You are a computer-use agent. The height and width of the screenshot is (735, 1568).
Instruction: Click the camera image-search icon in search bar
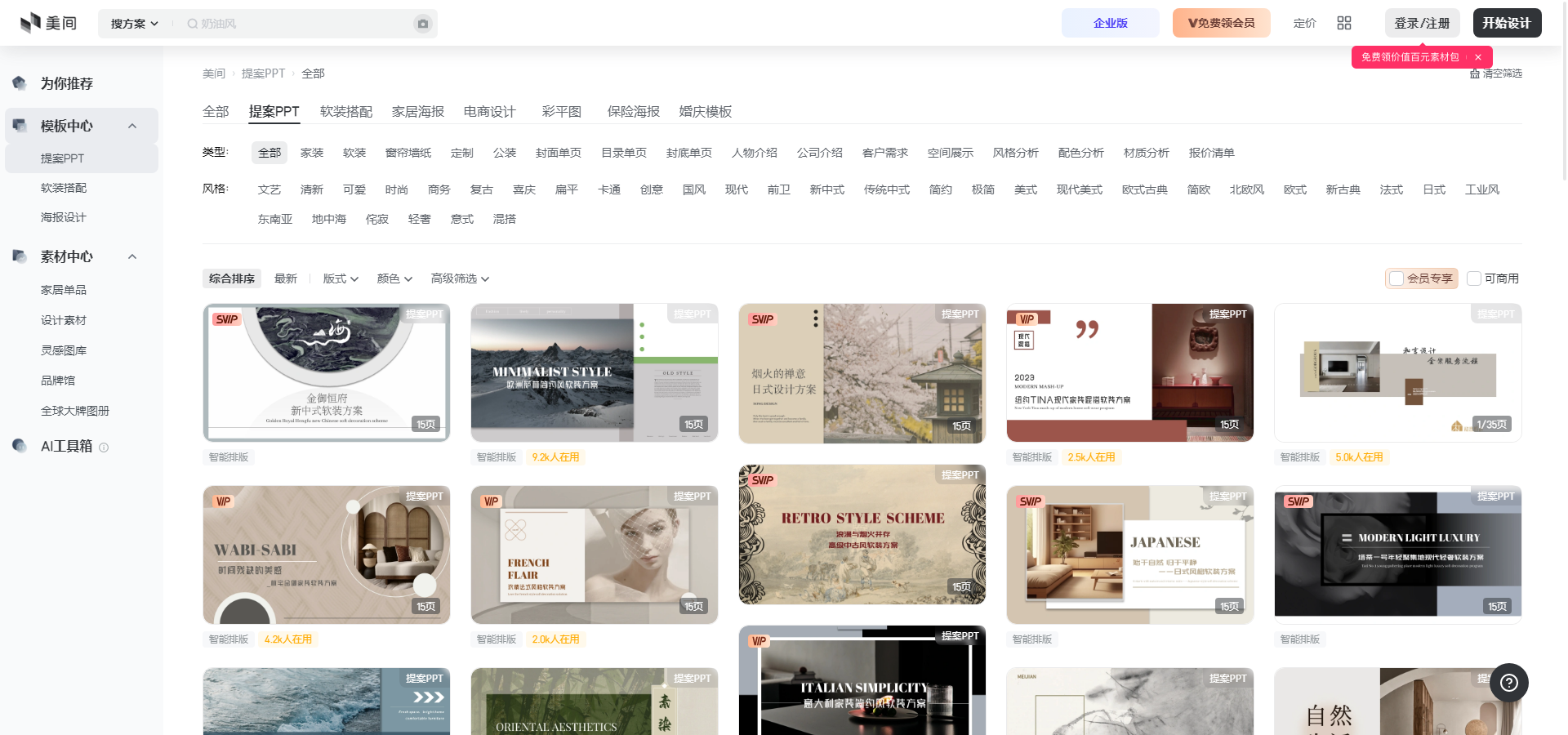(423, 24)
